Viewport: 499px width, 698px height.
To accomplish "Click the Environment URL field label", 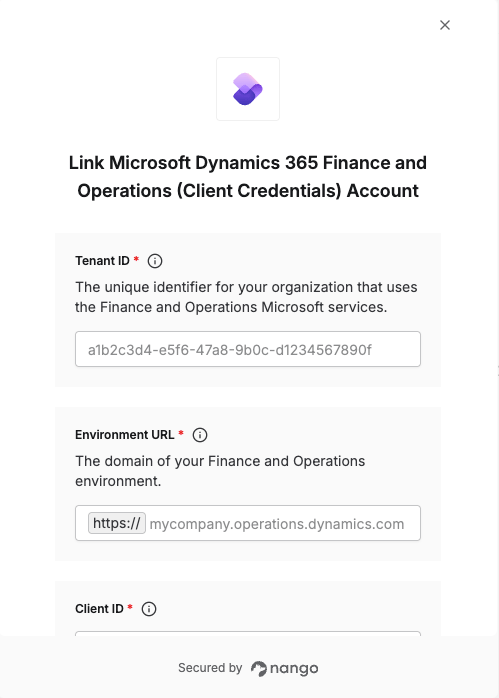I will 125,435.
